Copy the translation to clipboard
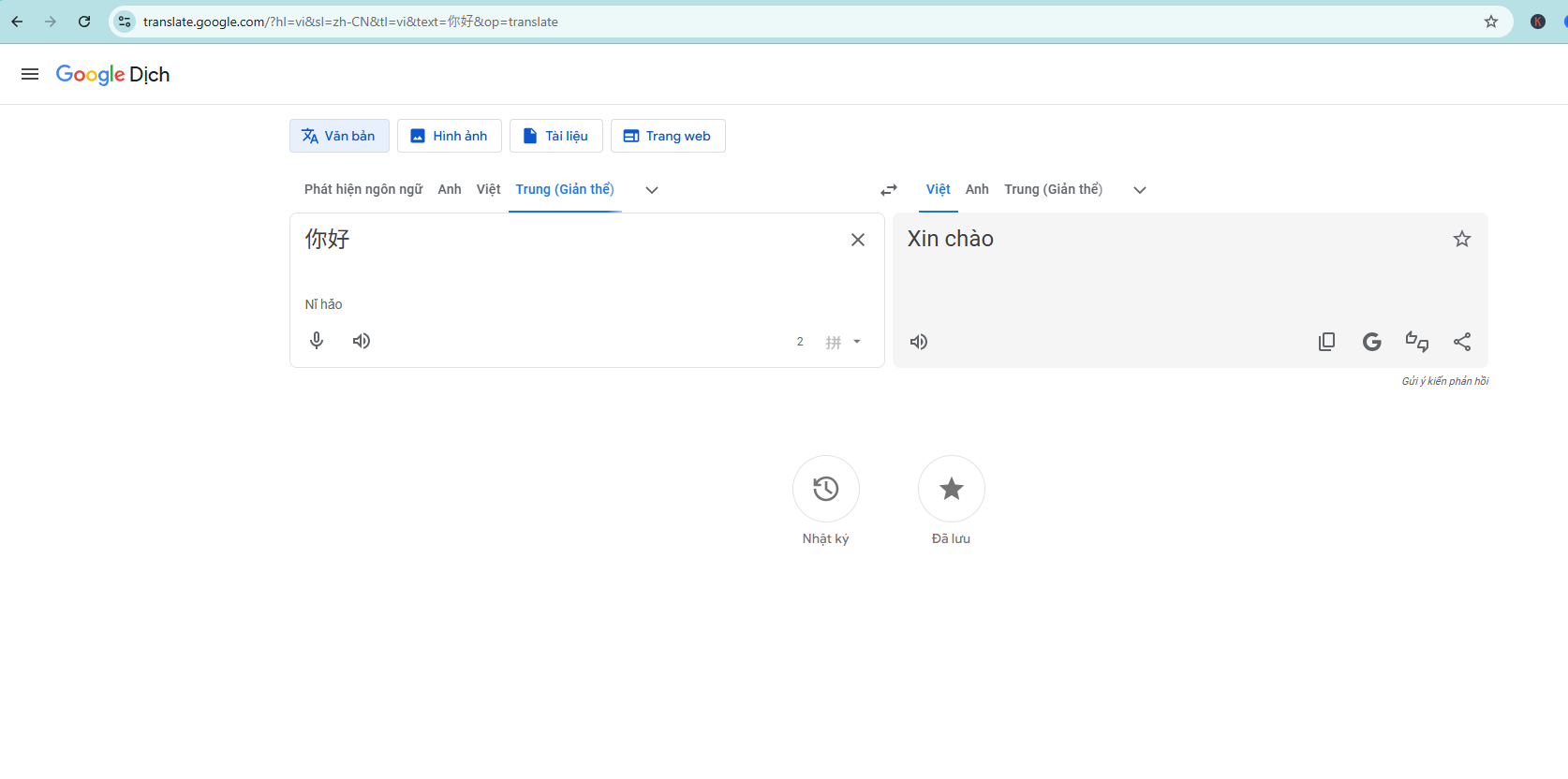 point(1326,342)
